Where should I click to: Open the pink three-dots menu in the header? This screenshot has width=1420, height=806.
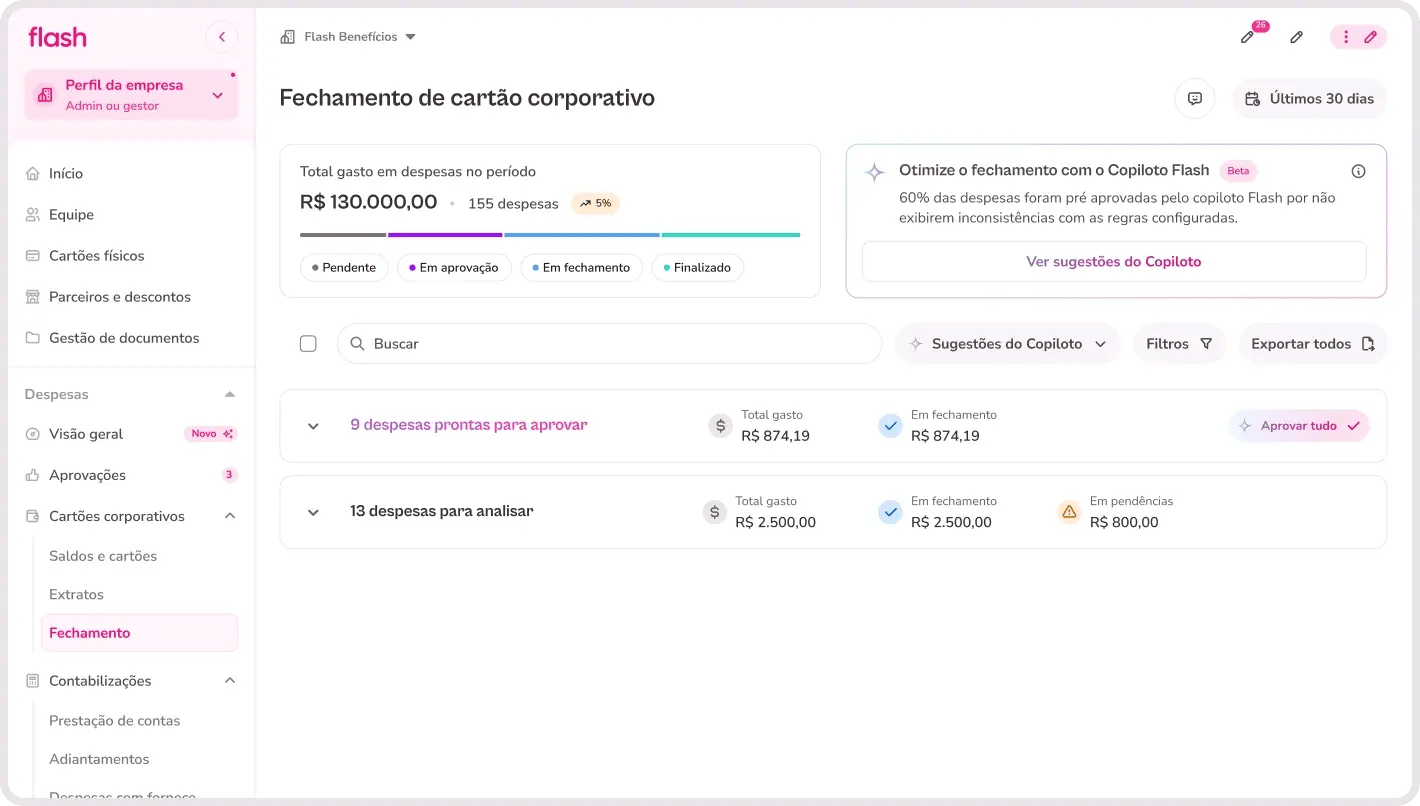tap(1346, 37)
